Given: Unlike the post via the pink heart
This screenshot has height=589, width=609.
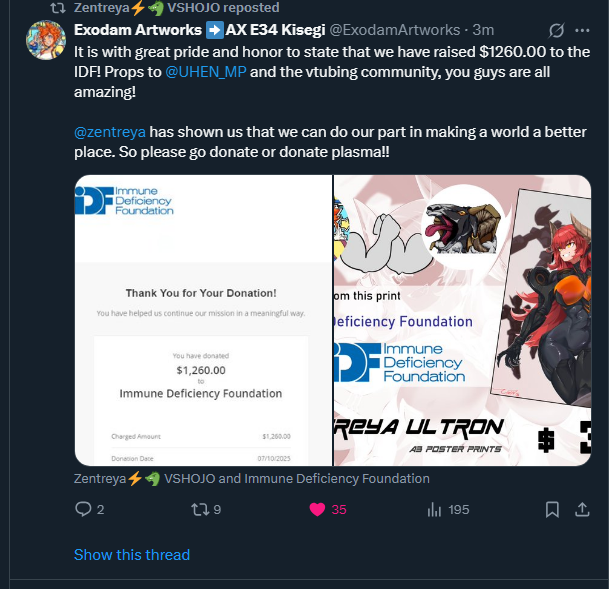Looking at the screenshot, I should click(x=317, y=509).
